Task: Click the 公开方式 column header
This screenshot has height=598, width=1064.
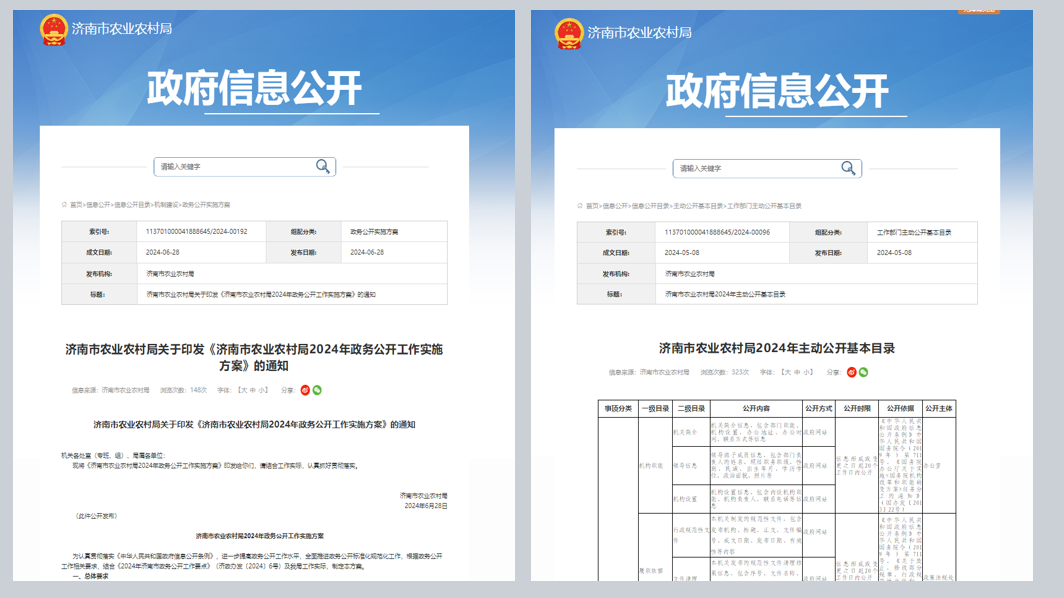Action: point(818,408)
